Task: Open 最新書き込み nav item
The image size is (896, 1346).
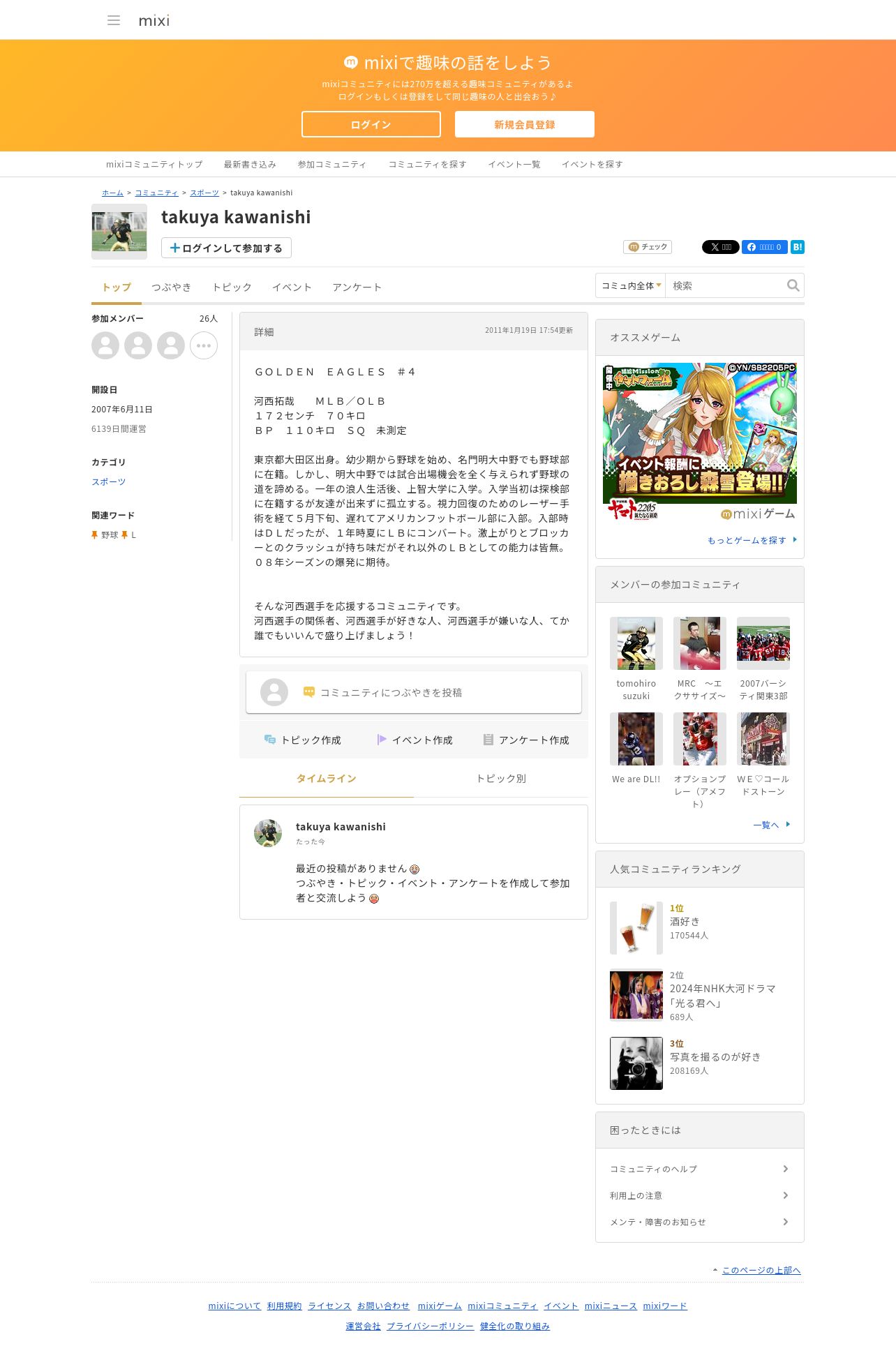Action: coord(250,164)
